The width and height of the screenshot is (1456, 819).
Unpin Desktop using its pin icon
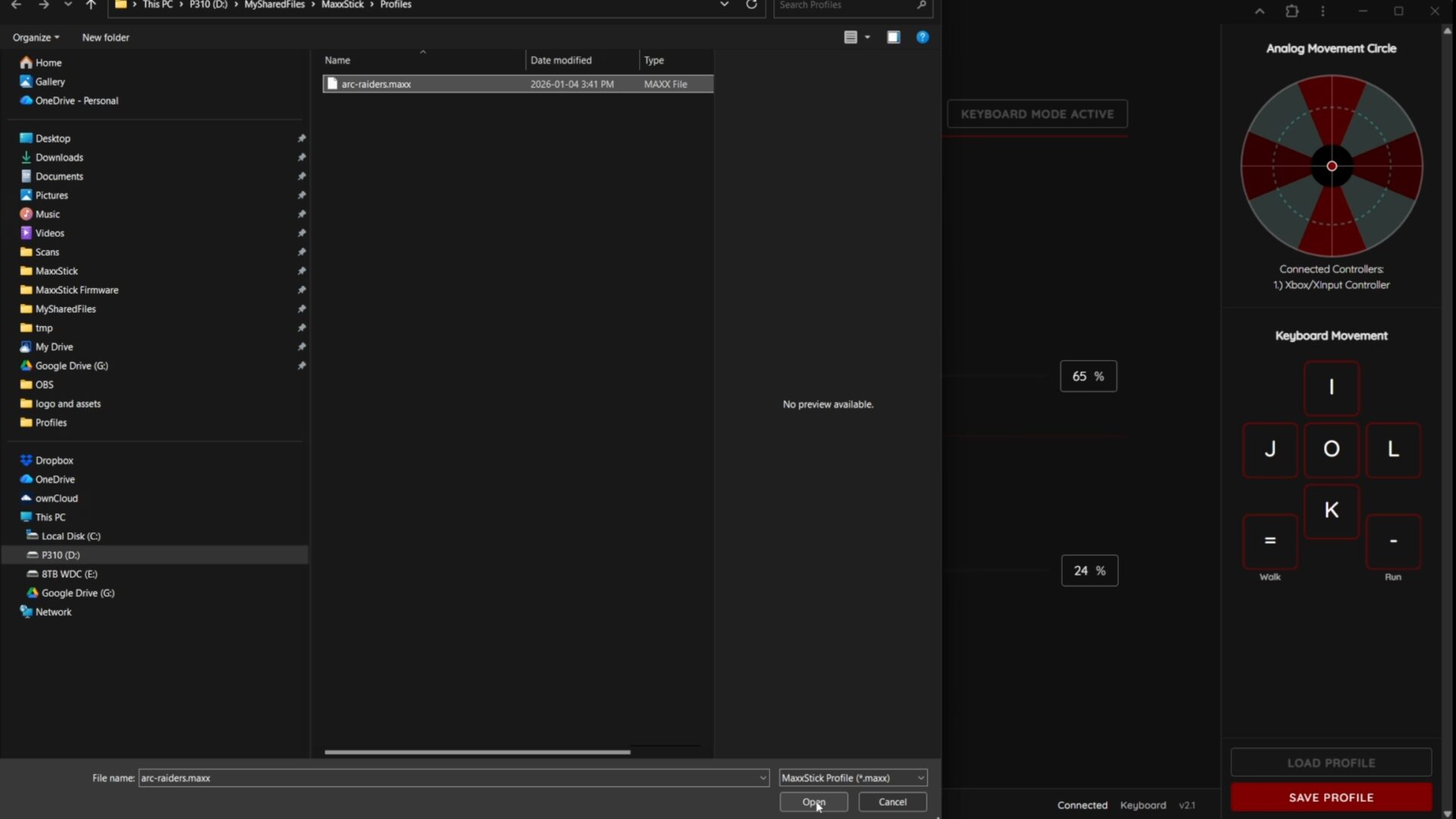(302, 139)
